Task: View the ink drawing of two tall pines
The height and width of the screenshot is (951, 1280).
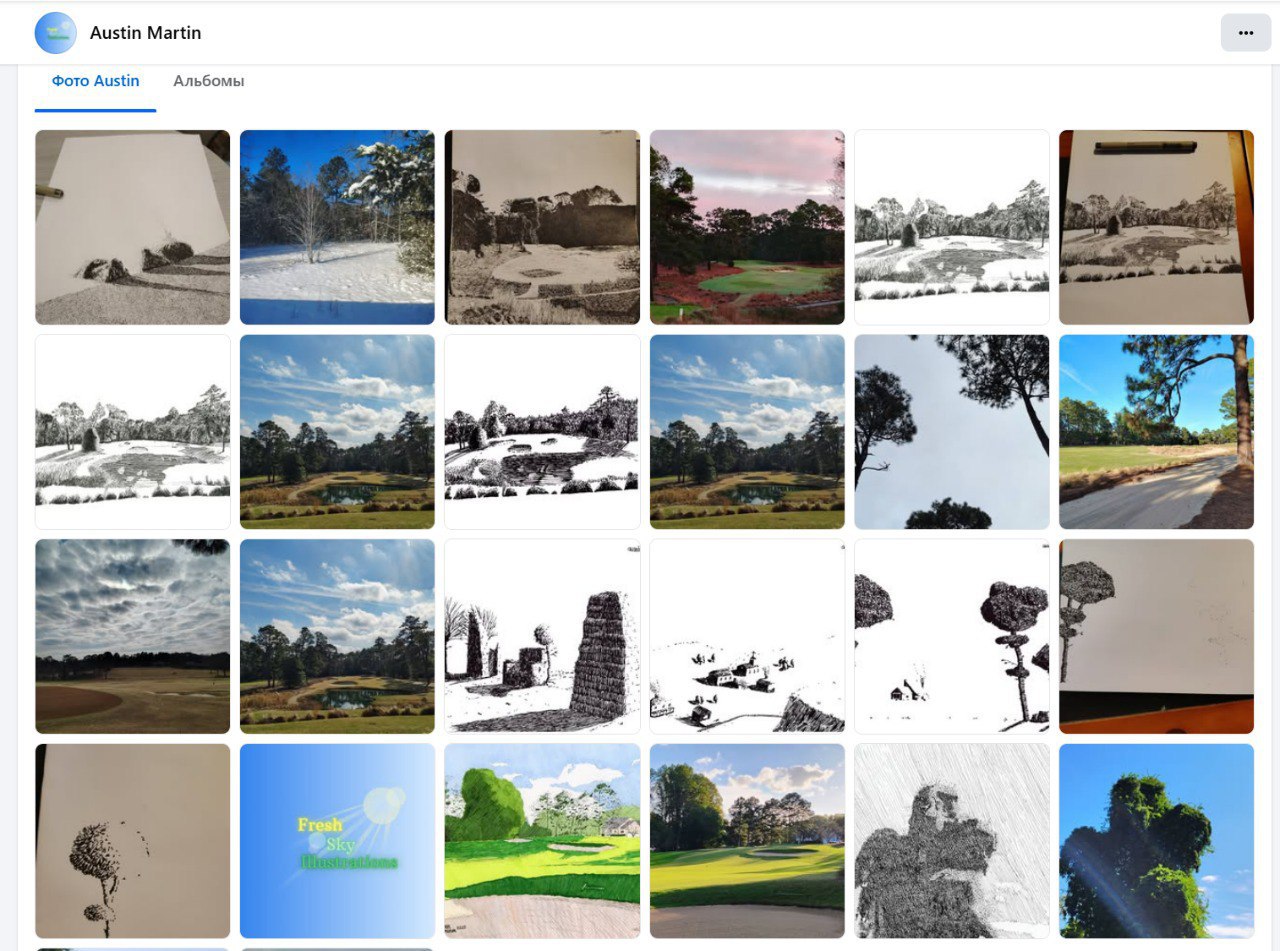Action: tap(951, 636)
